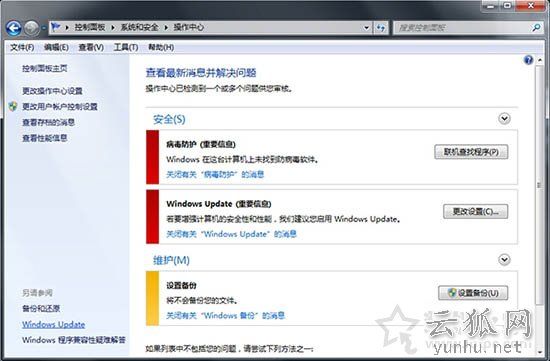Viewport: 550px width, 361px height.
Task: Open the 文件(F) menu
Action: 22,47
